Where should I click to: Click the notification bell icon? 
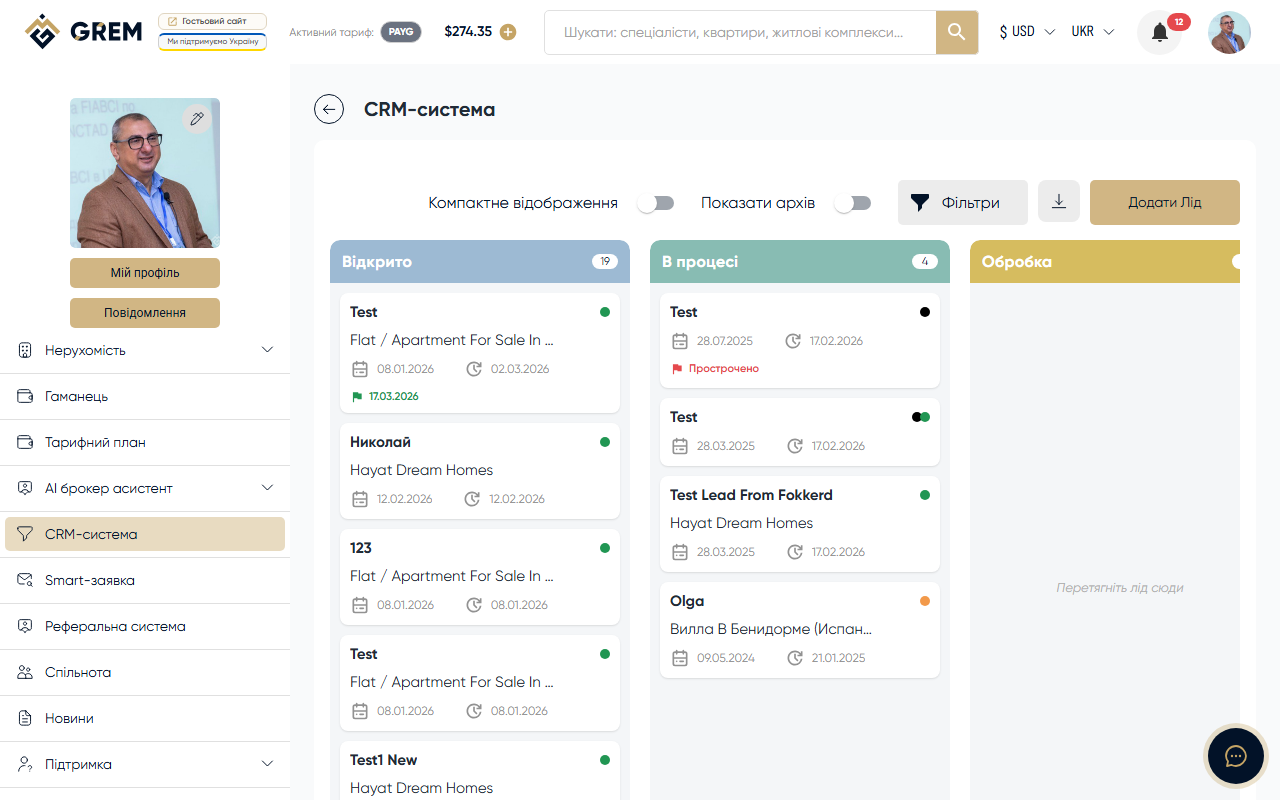(1158, 32)
